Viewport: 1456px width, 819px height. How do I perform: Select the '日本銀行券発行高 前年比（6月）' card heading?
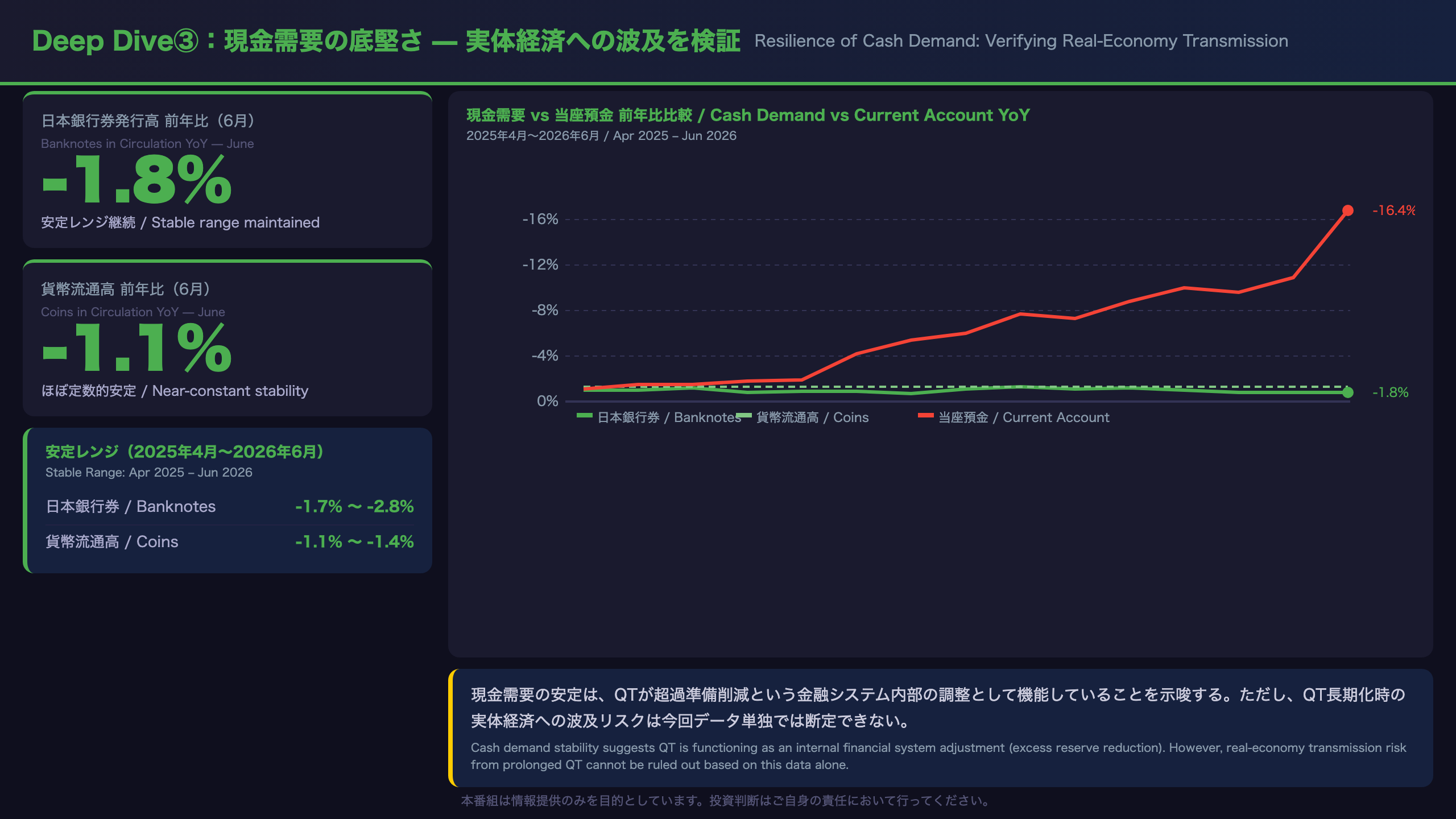148,121
